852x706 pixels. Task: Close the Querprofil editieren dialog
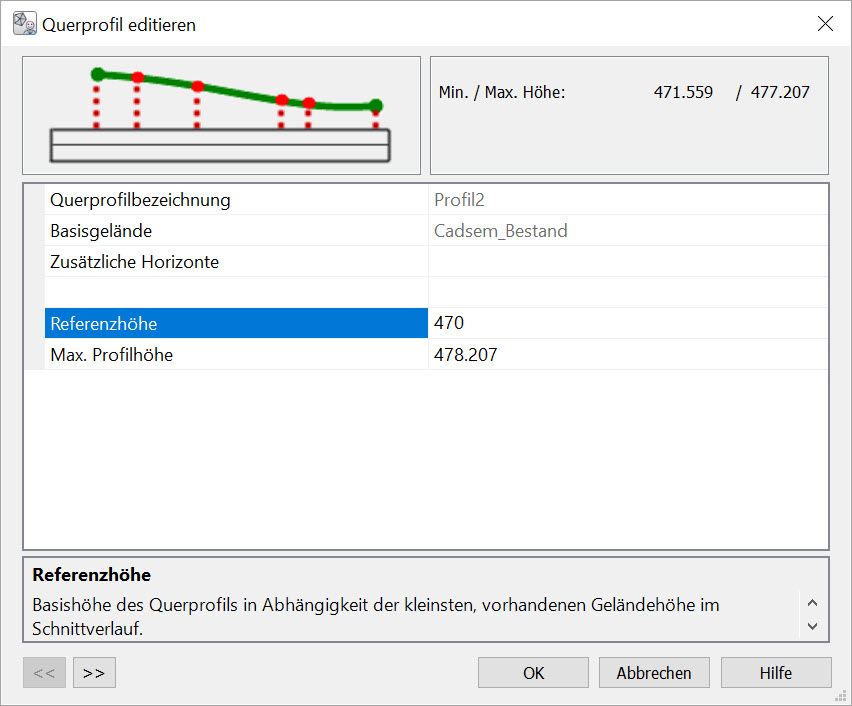coord(825,24)
